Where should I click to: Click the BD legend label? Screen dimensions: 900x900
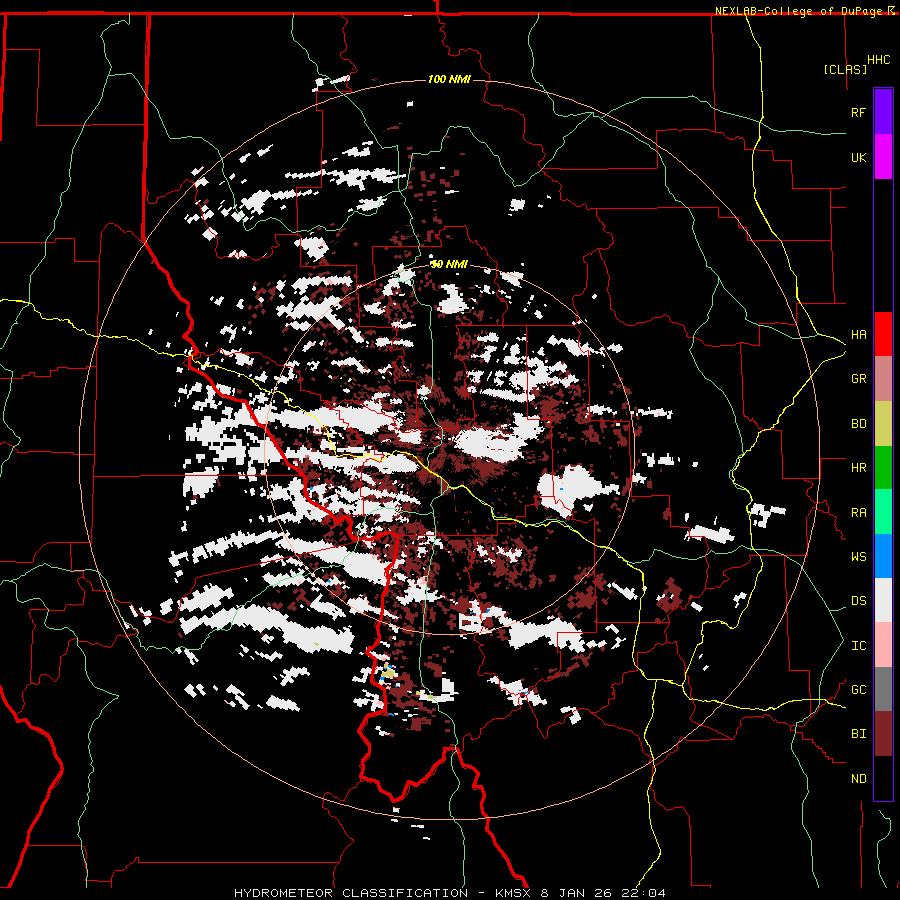(858, 424)
